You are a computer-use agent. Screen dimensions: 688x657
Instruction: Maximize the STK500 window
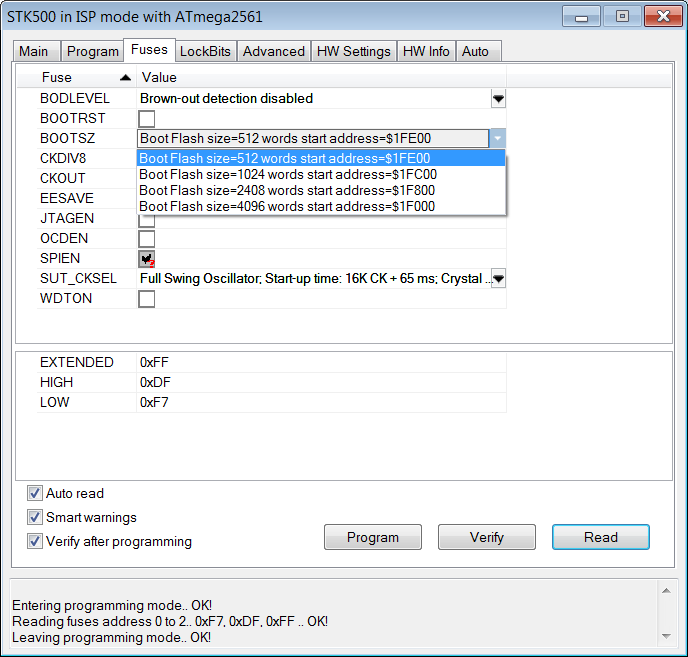point(622,17)
